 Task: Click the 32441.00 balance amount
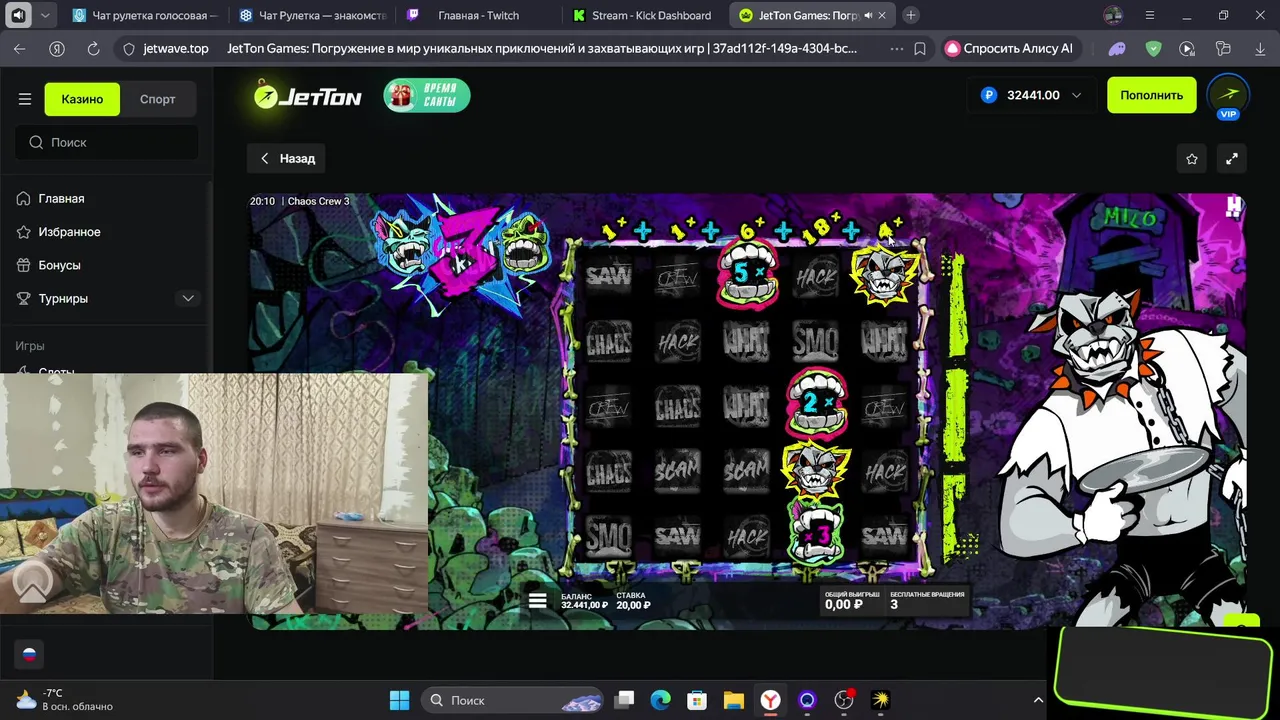(1033, 95)
